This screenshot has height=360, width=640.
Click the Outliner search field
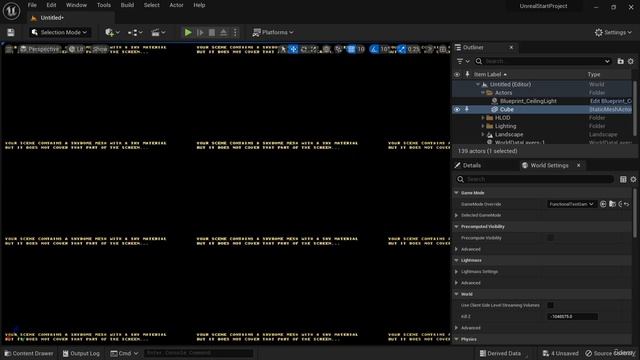(543, 61)
